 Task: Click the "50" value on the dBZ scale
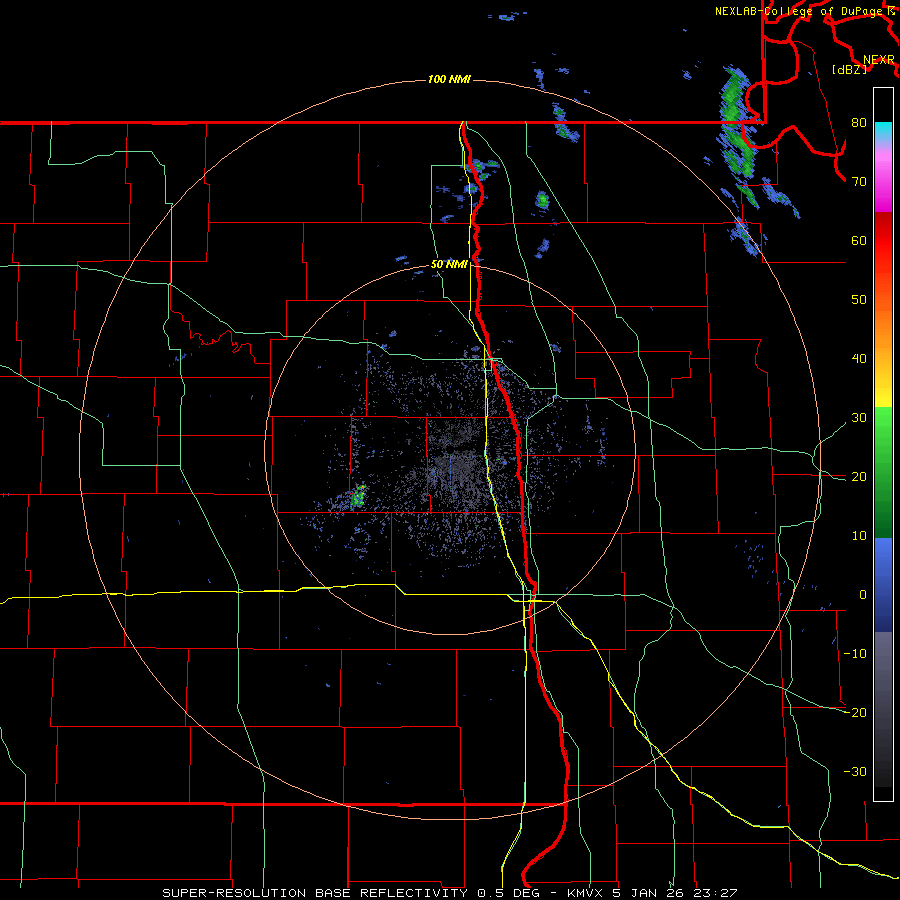[x=859, y=300]
